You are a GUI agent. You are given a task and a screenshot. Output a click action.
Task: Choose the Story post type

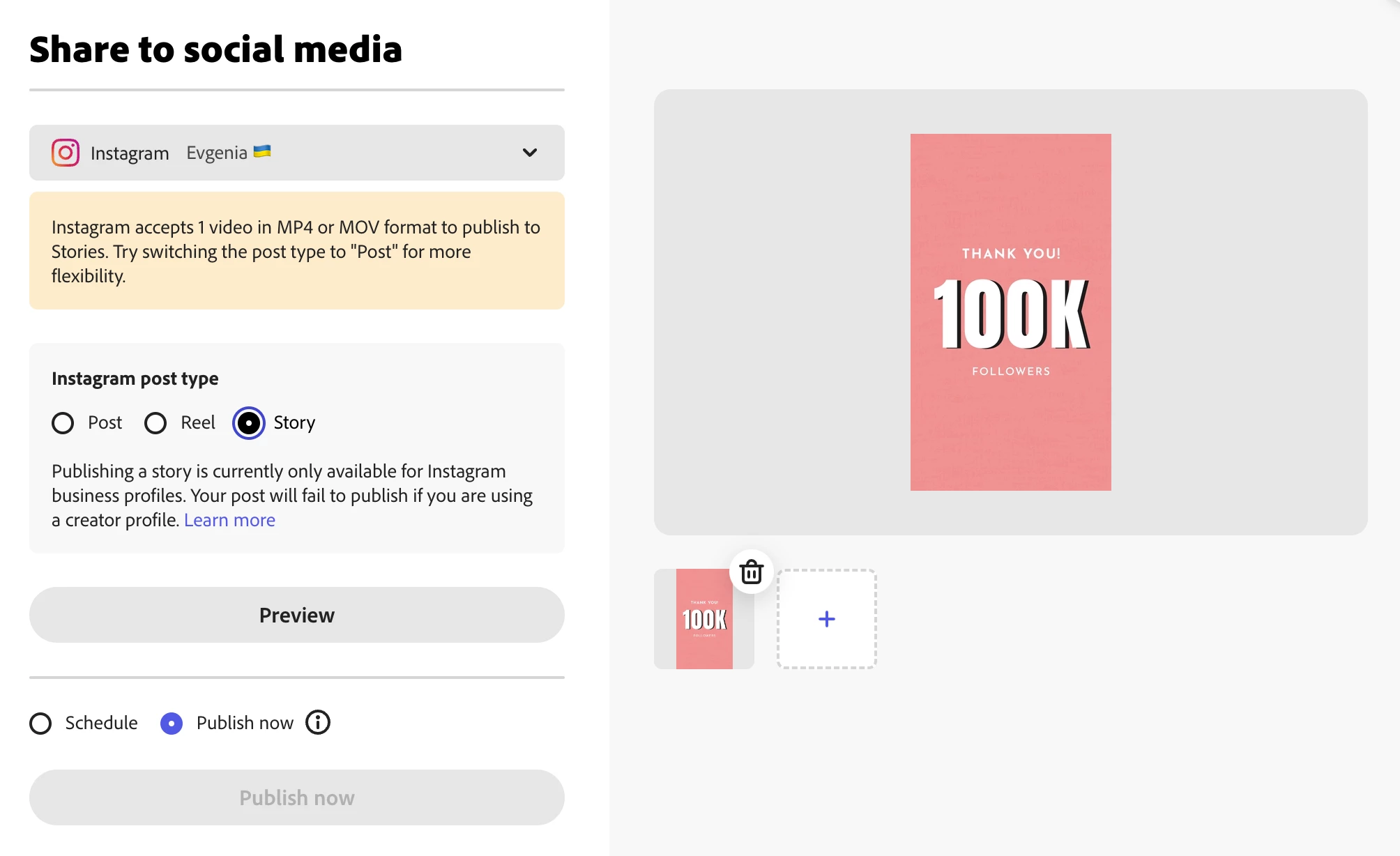pos(248,423)
